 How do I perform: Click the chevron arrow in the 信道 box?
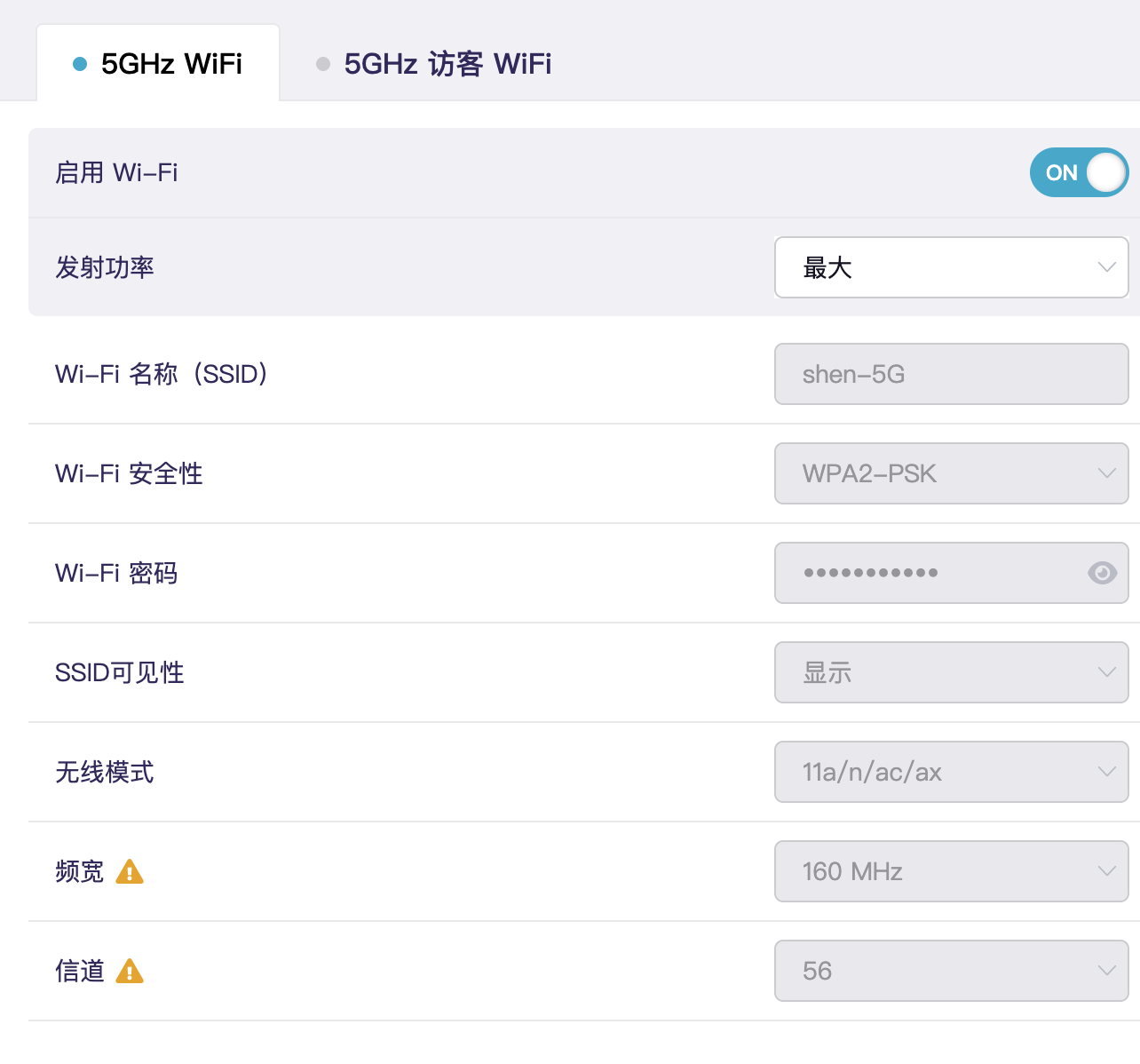[x=1106, y=971]
